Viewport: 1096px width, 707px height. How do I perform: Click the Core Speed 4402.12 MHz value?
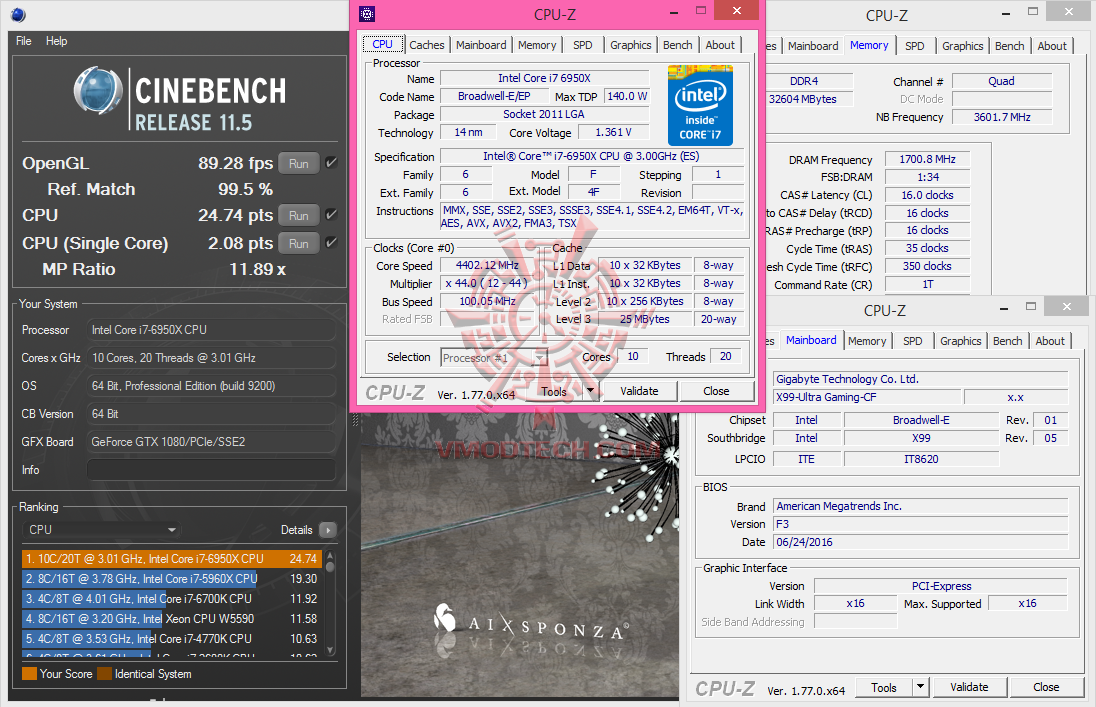tap(487, 266)
